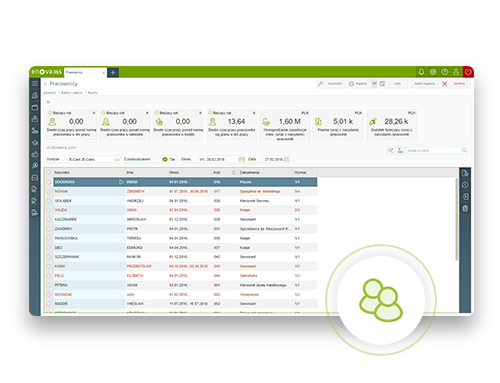
Task: Open a new tab with plus button
Action: click(113, 72)
